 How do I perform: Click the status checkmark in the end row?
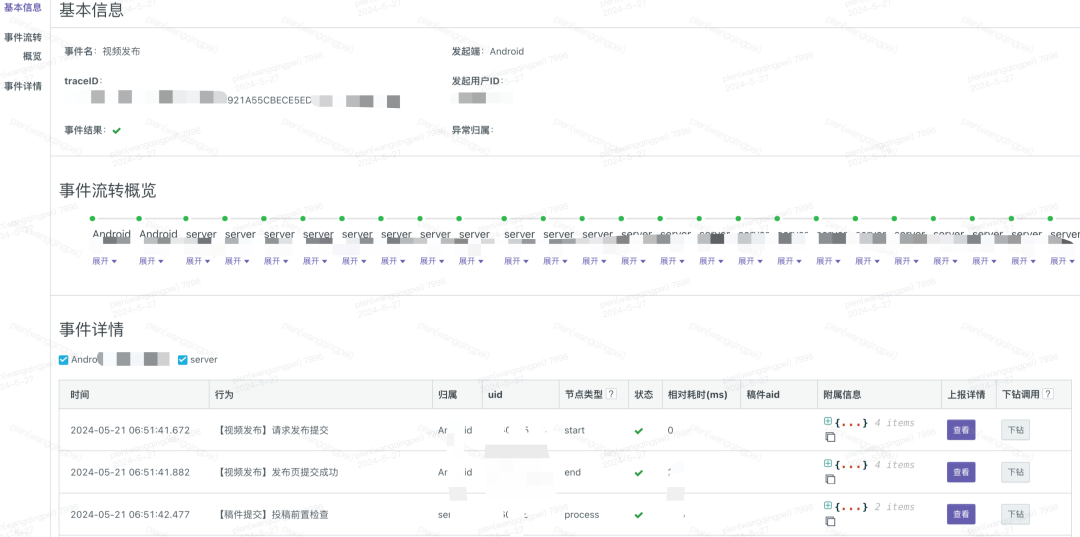(x=638, y=473)
